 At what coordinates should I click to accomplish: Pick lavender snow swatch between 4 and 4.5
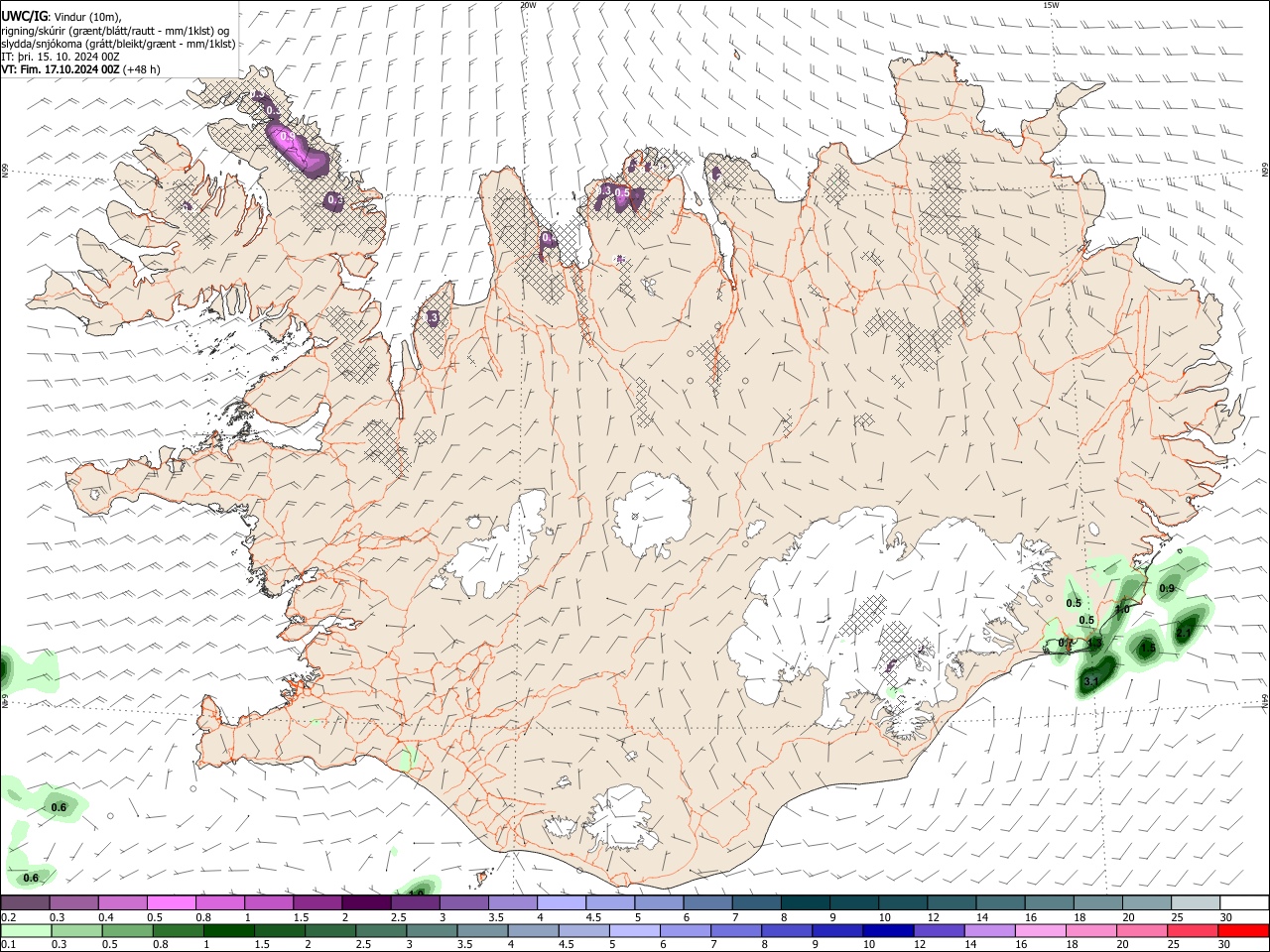(x=562, y=902)
